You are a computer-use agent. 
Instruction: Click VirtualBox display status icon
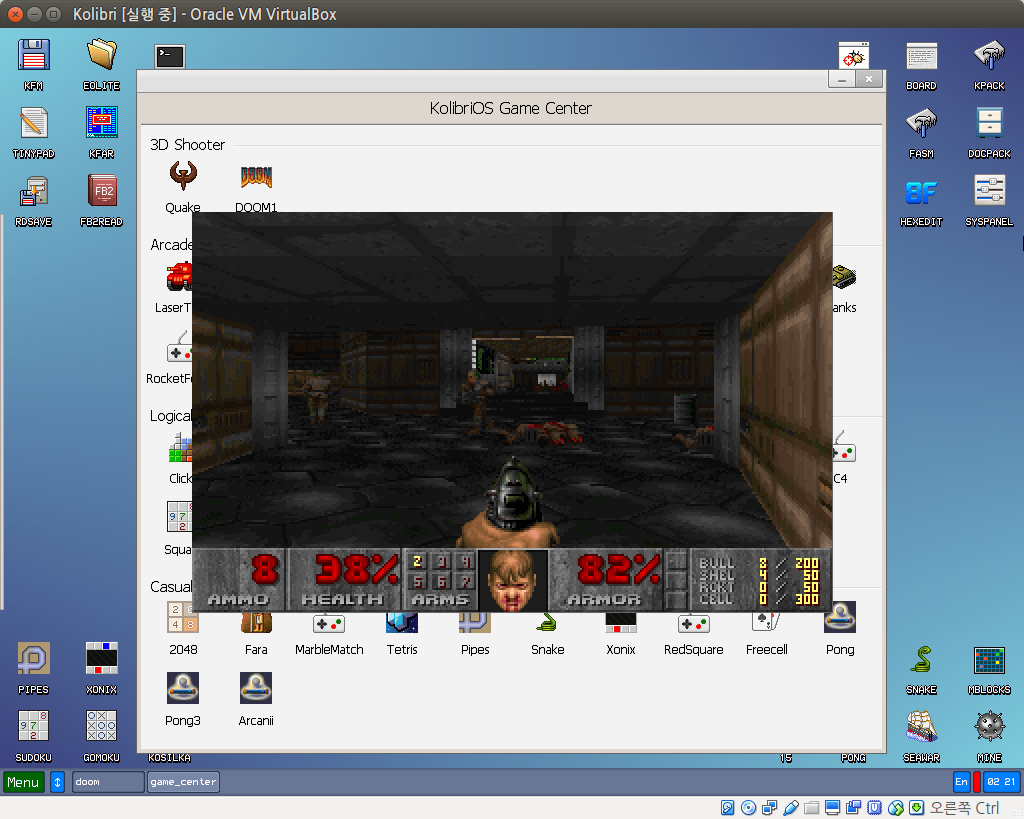click(x=833, y=808)
